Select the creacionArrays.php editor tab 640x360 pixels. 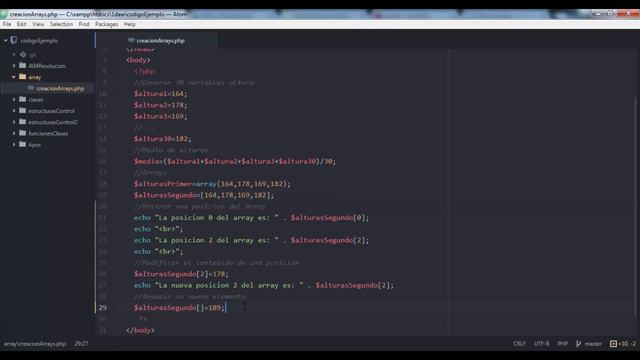(x=156, y=40)
